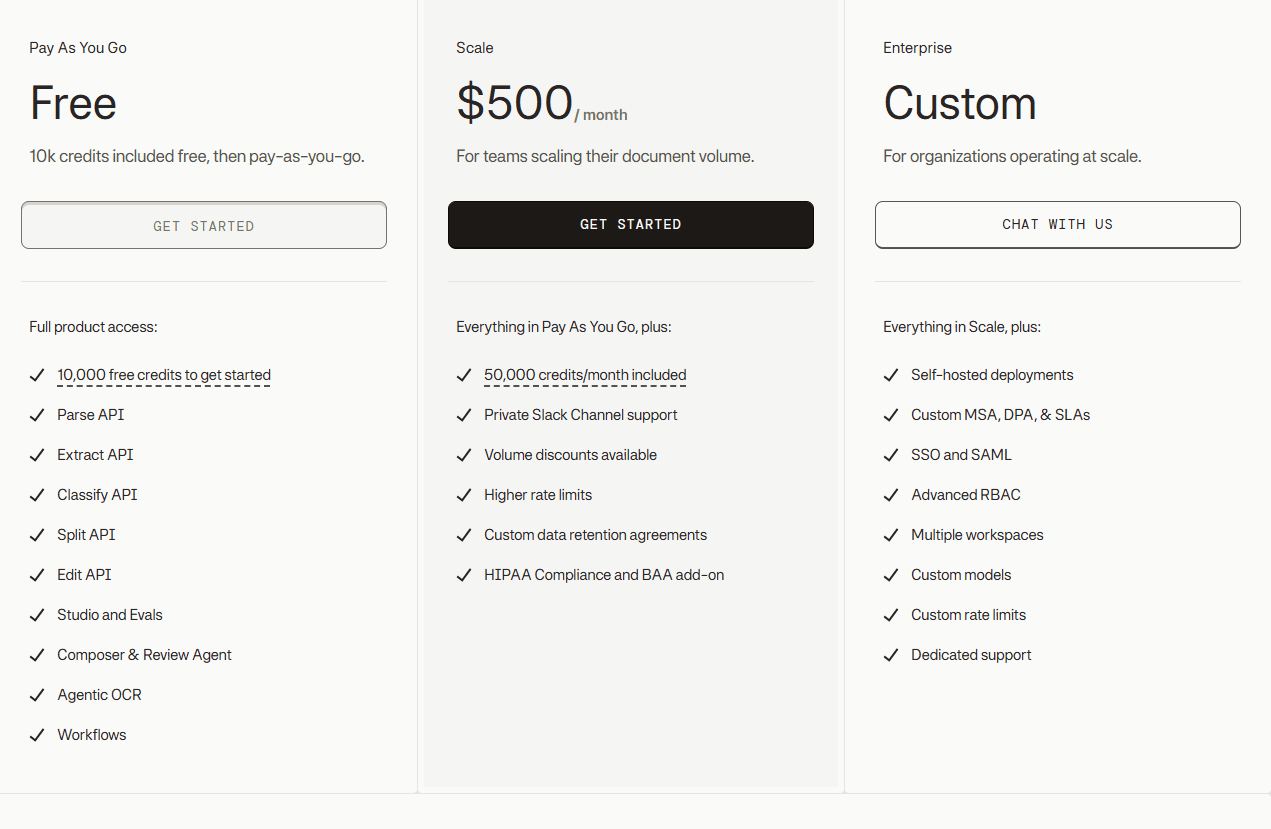This screenshot has width=1271, height=829.
Task: Click the checkmark beside Composer & Review Agent
Action: pos(37,654)
